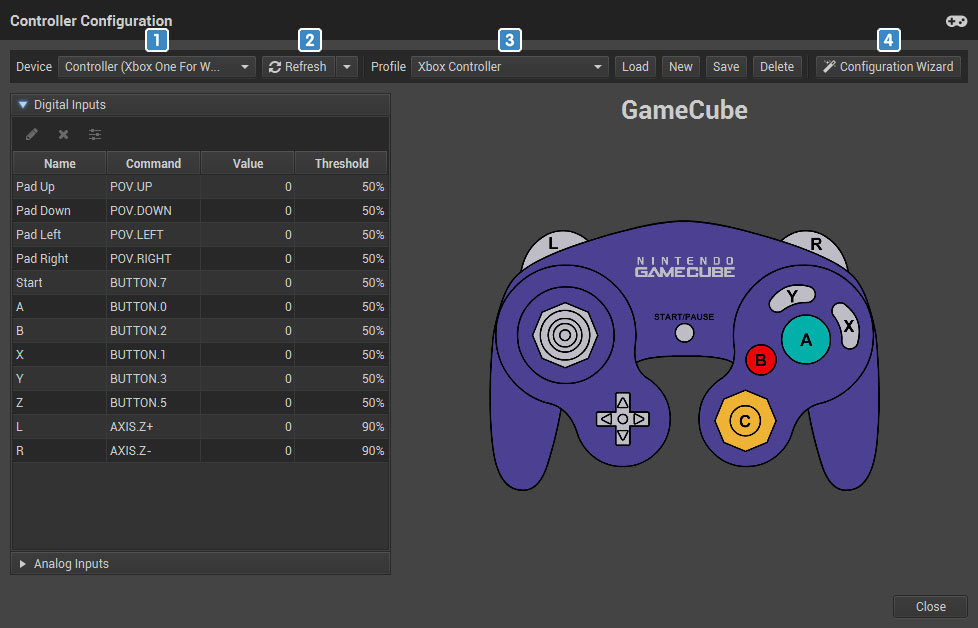
Task: Click the X delete icon above the table
Action: coord(63,134)
